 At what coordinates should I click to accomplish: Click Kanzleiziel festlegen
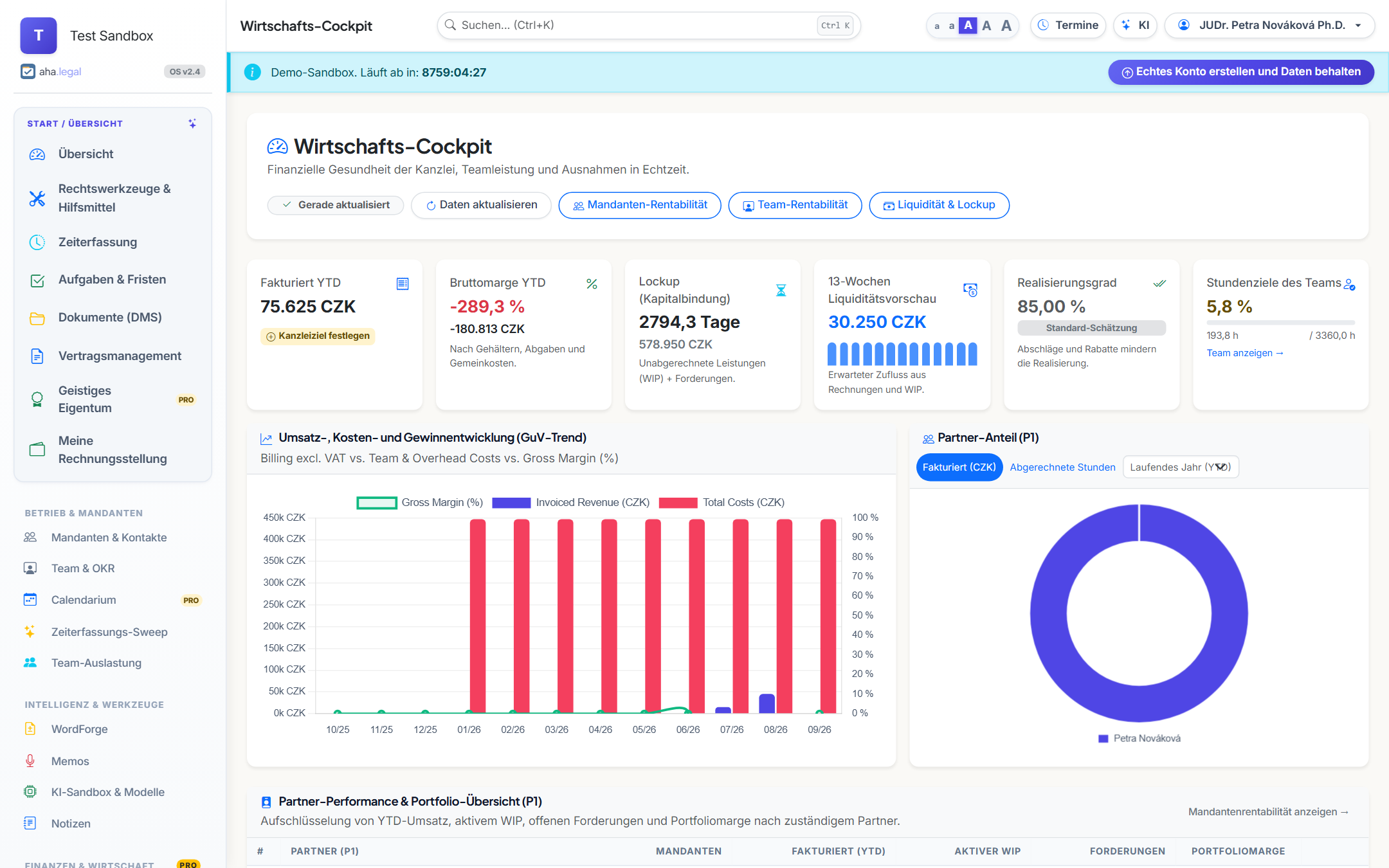[x=318, y=336]
